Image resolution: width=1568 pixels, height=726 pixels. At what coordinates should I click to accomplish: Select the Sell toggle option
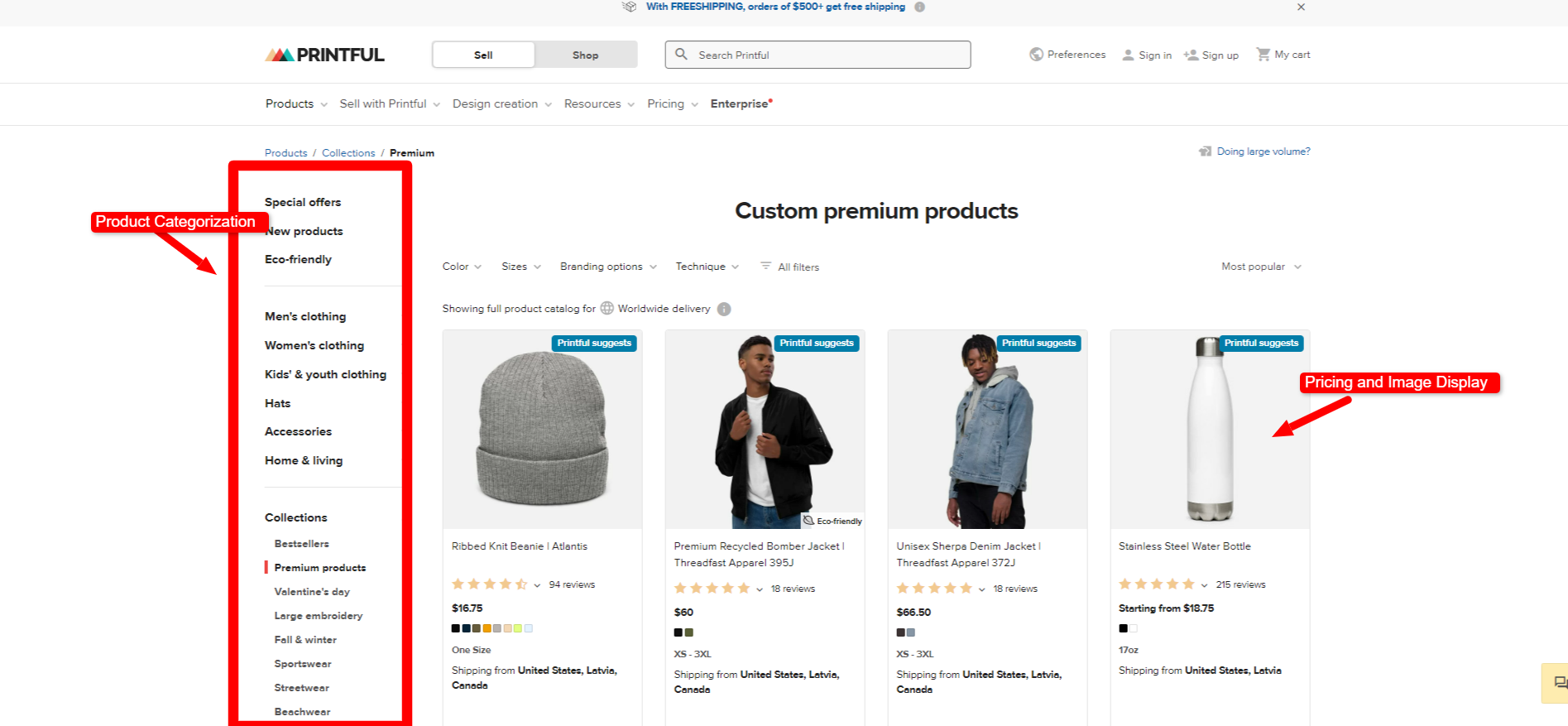click(x=483, y=55)
